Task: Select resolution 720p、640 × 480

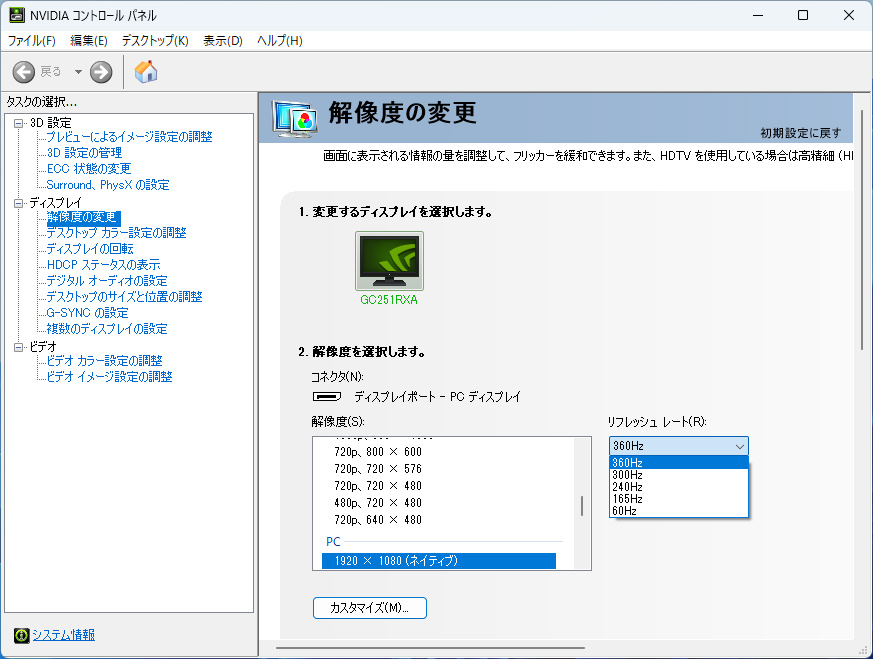Action: coord(378,520)
